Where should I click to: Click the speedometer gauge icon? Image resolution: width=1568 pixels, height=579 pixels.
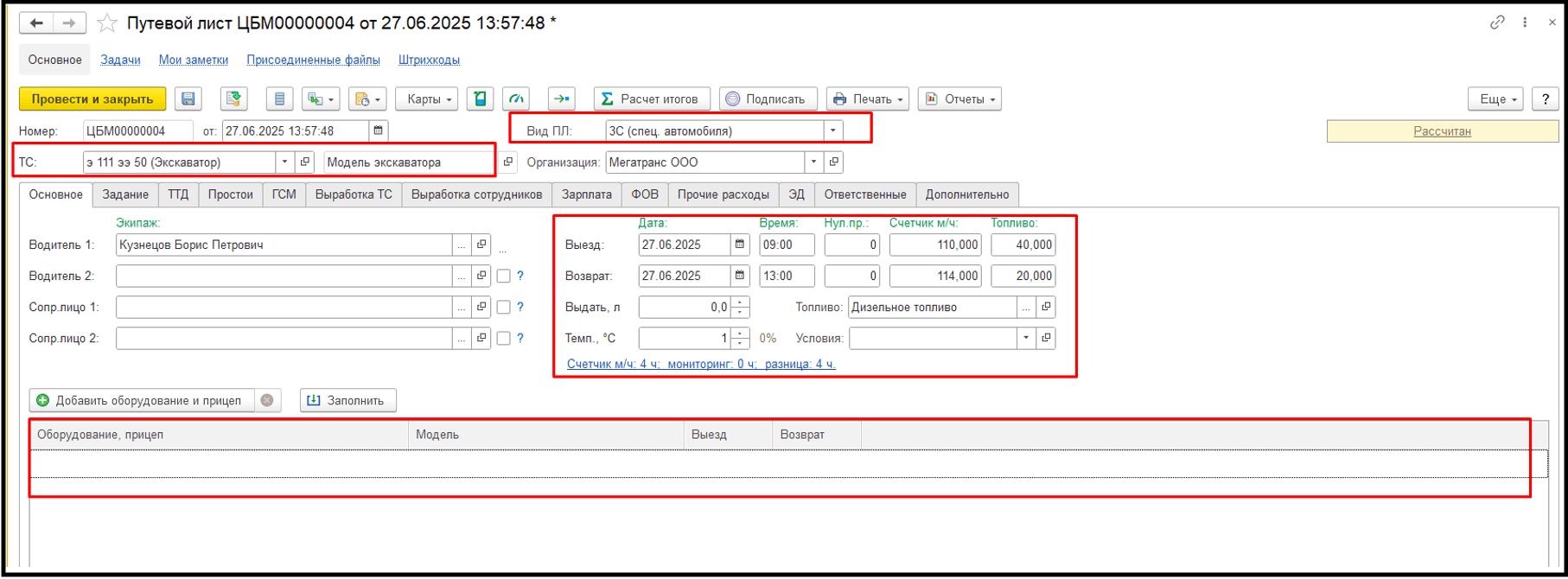(517, 99)
